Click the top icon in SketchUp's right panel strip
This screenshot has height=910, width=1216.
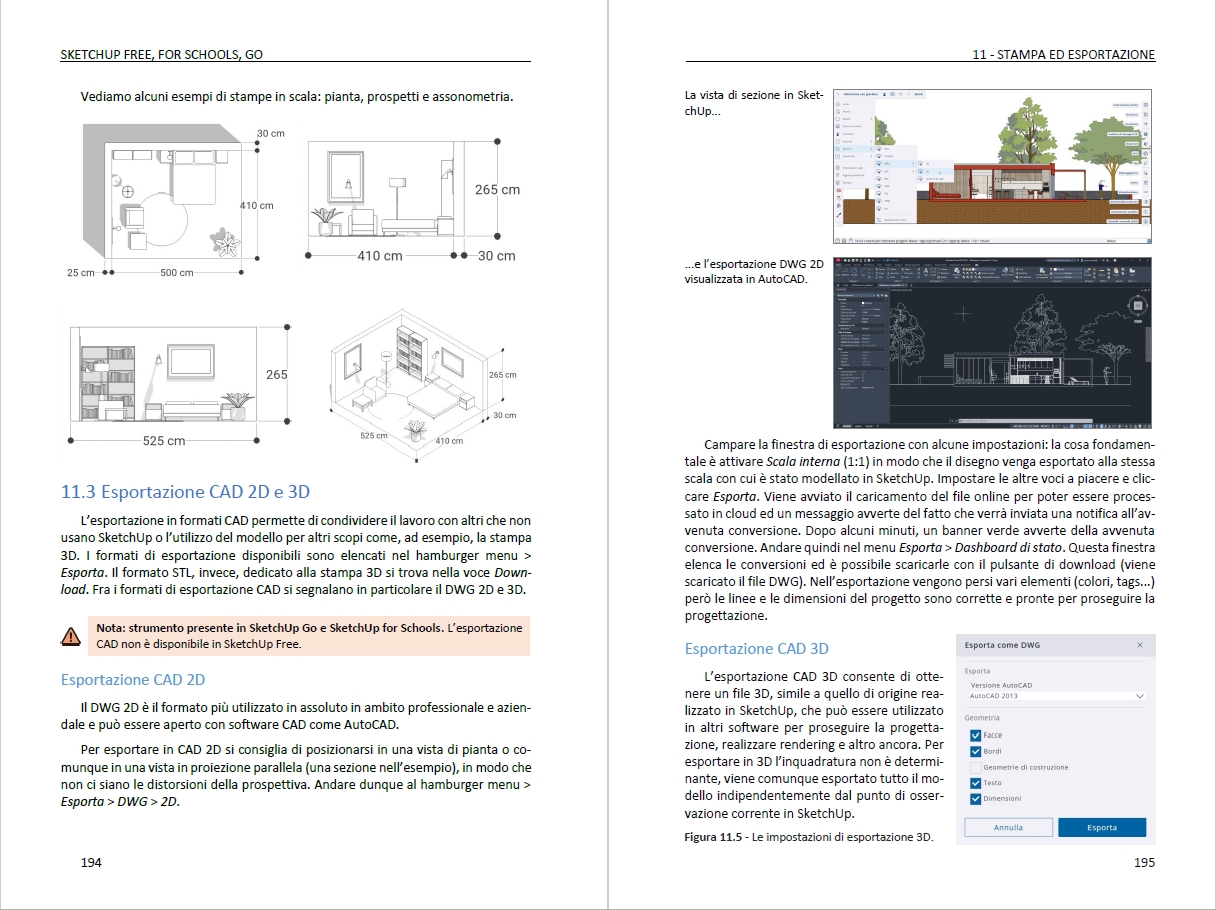(x=1146, y=105)
